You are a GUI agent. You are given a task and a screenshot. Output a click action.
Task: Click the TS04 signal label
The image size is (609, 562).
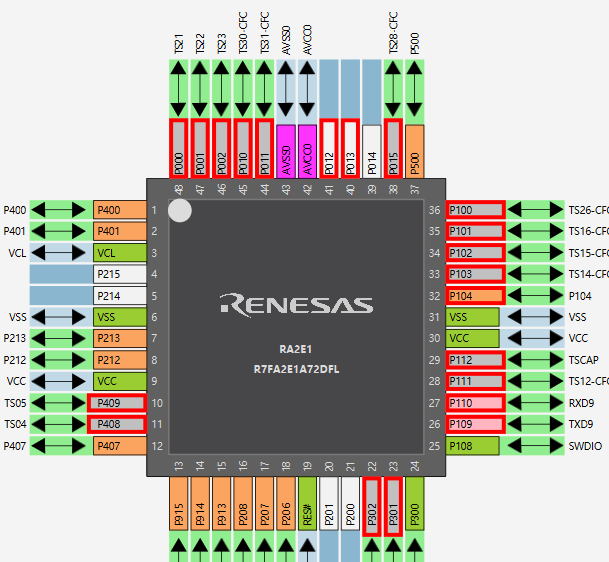[16, 424]
